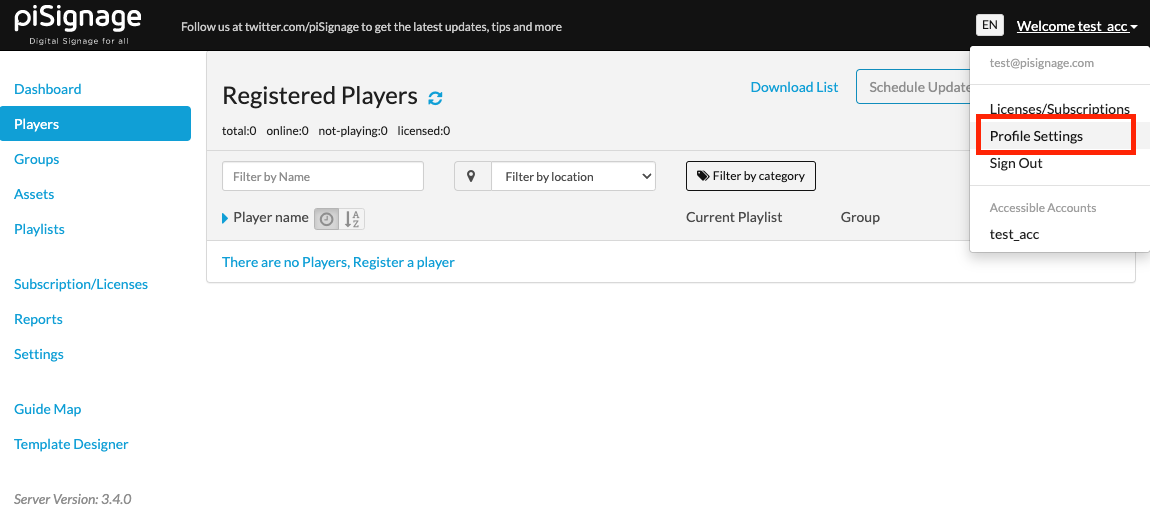
Task: Select Licenses/Subscriptions in the account menu
Action: click(1060, 109)
